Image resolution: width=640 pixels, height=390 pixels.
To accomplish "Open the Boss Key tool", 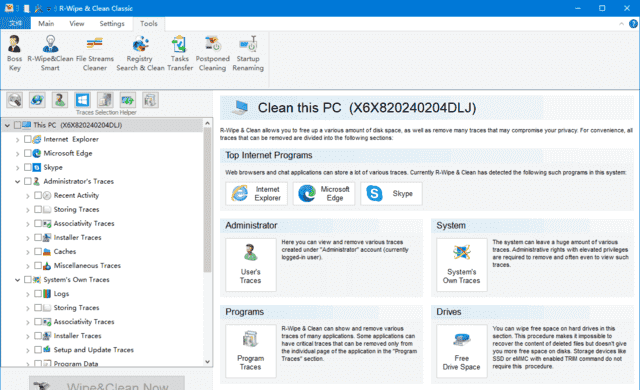I will point(14,53).
